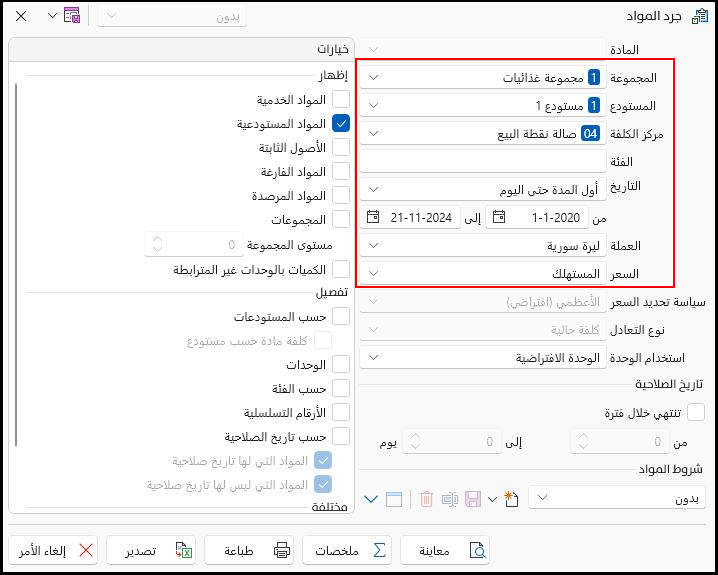Open calendar picker for 1-1-2020 start date
718x575 pixels.
click(x=499, y=217)
